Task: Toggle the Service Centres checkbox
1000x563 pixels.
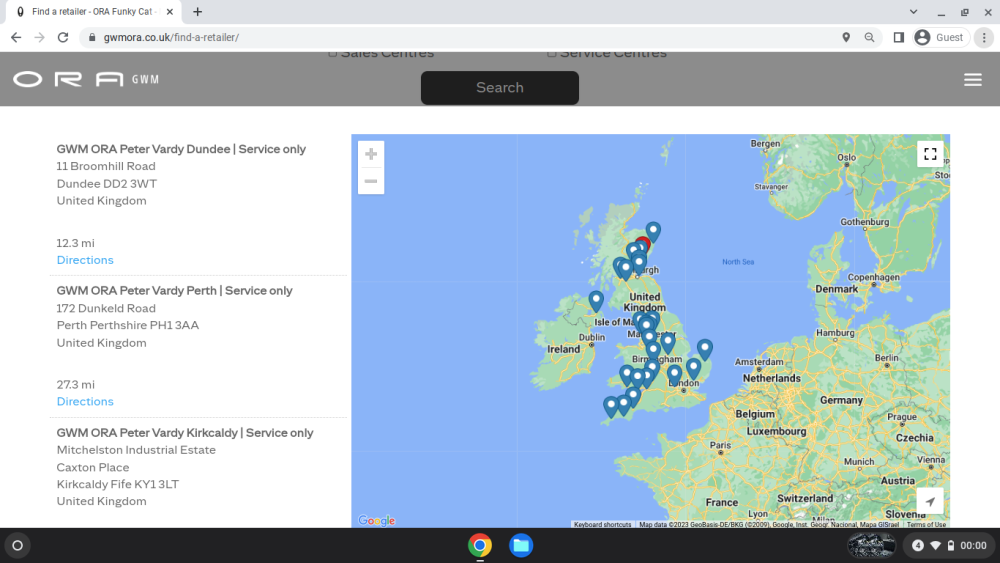Action: [x=552, y=53]
